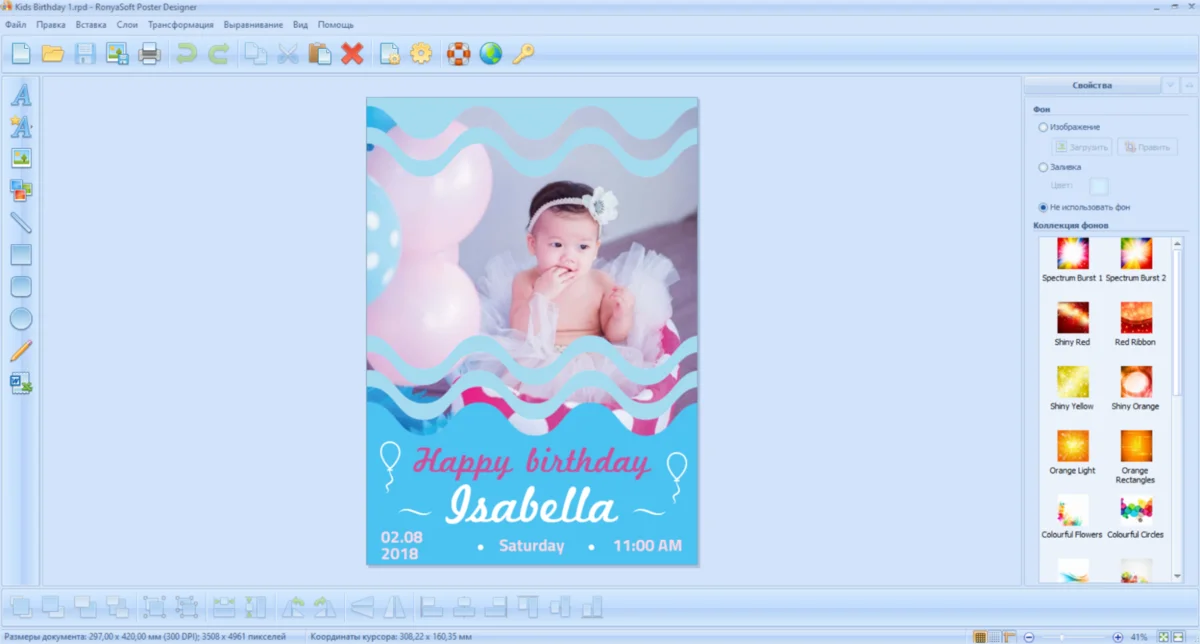The image size is (1200, 644).
Task: Select the Line drawing tool
Action: click(x=21, y=222)
